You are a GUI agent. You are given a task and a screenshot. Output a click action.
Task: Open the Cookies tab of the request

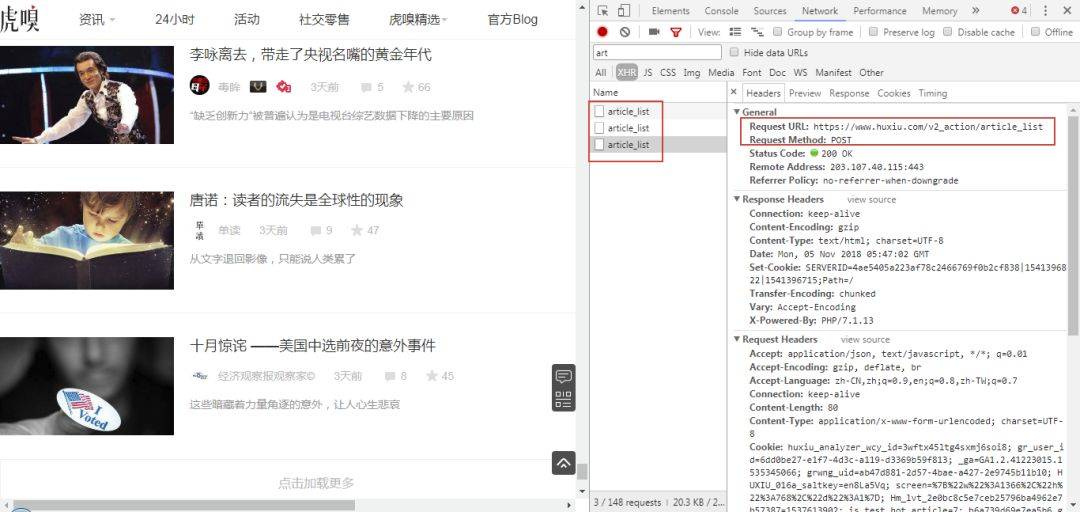pos(894,93)
